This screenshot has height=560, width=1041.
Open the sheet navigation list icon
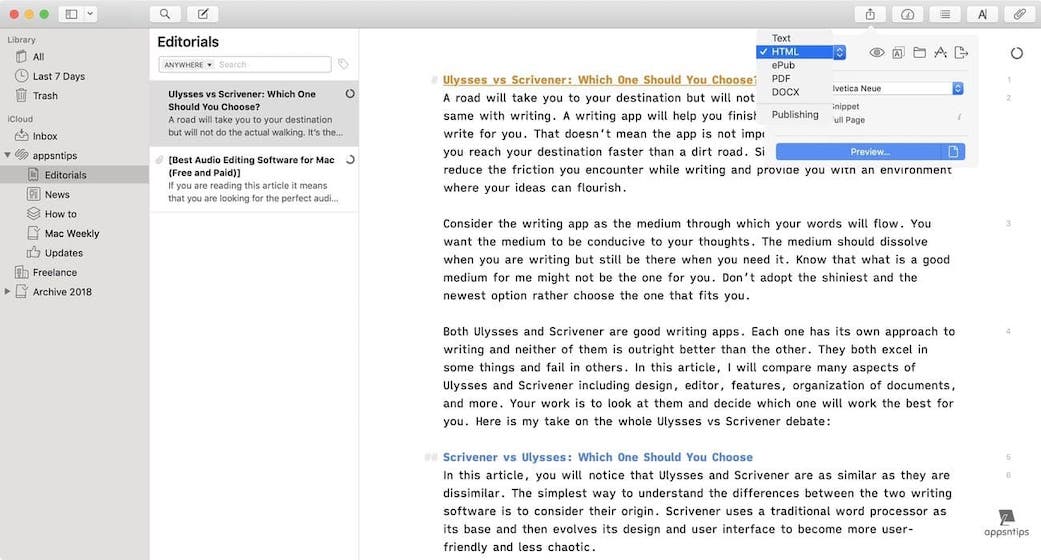pos(944,14)
